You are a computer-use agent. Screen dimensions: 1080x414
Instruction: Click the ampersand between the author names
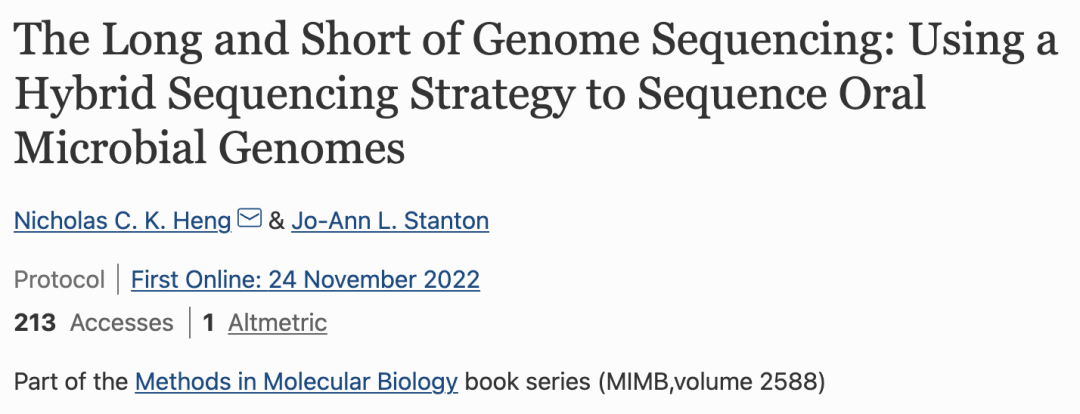pyautogui.click(x=276, y=221)
